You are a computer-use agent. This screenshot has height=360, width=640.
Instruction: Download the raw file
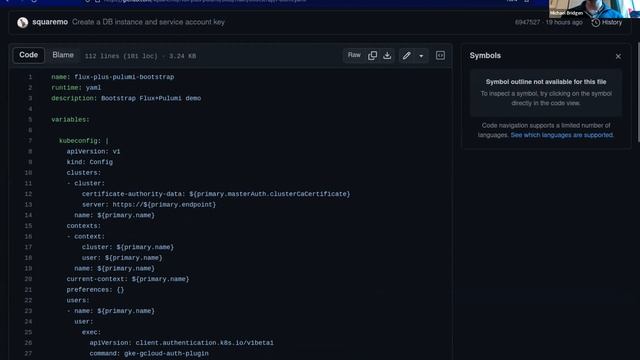387,56
